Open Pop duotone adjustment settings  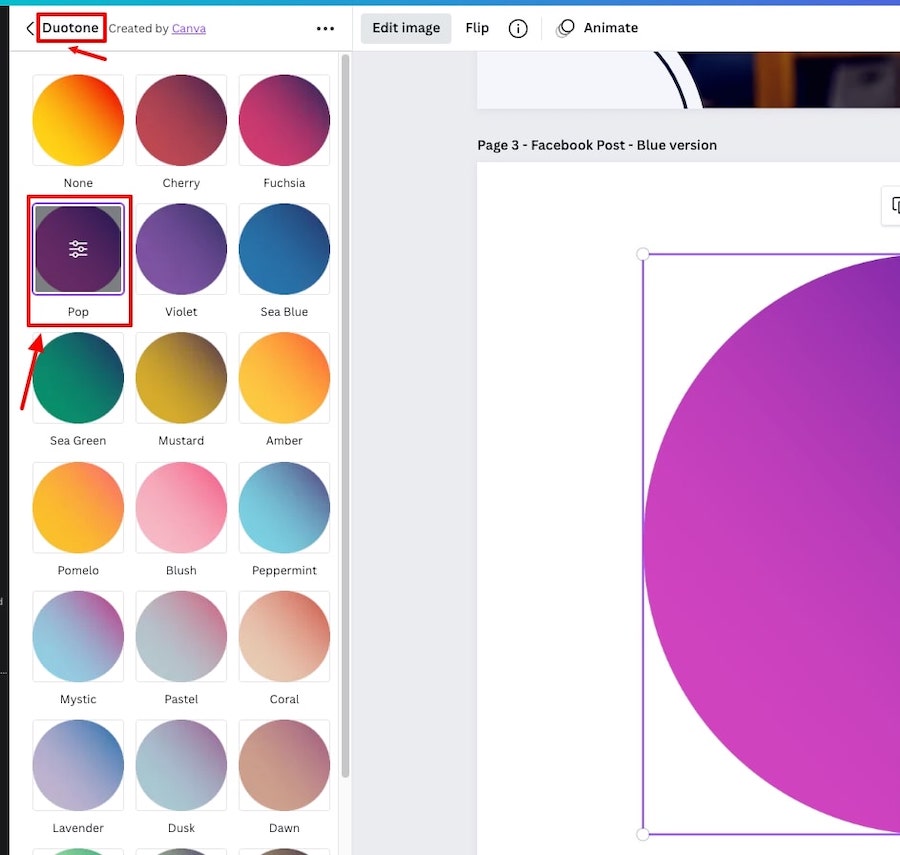pyautogui.click(x=78, y=249)
